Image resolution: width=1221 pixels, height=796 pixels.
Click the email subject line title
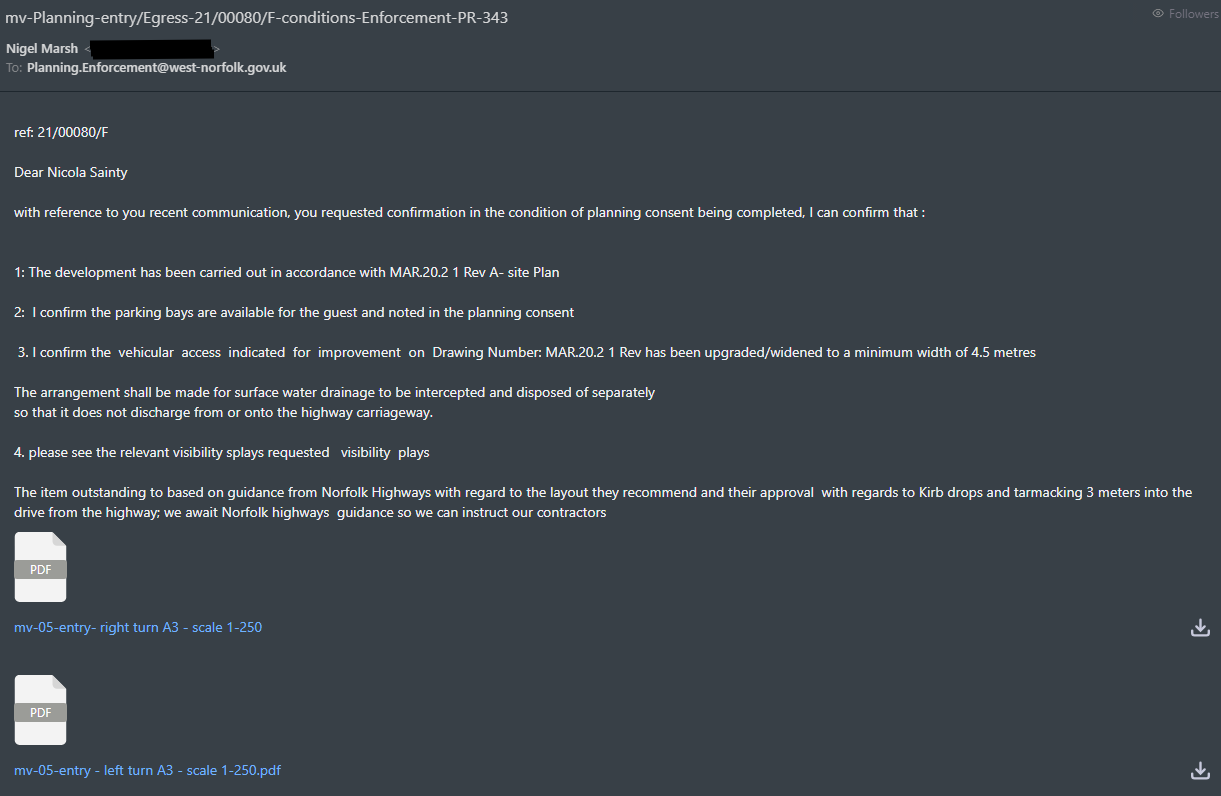tap(256, 18)
